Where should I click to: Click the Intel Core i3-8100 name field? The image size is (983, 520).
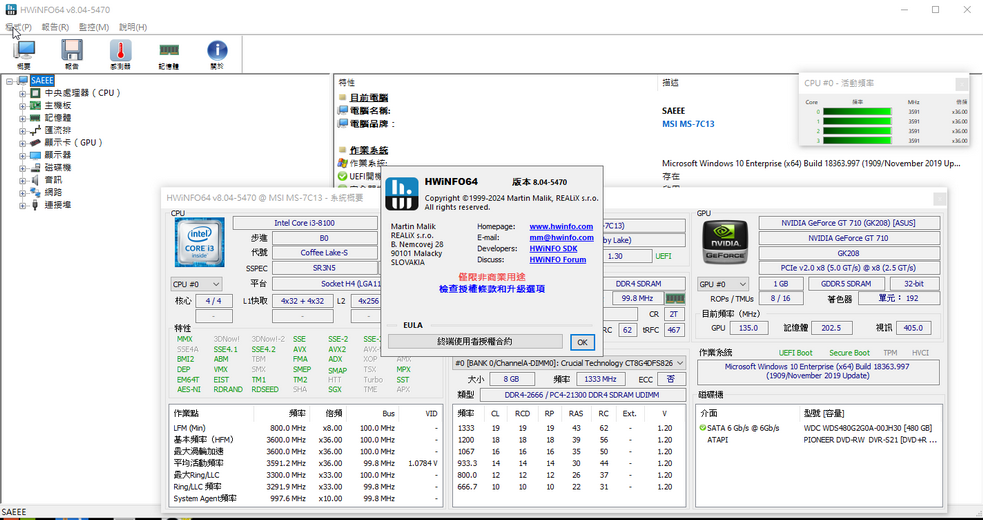pos(306,223)
